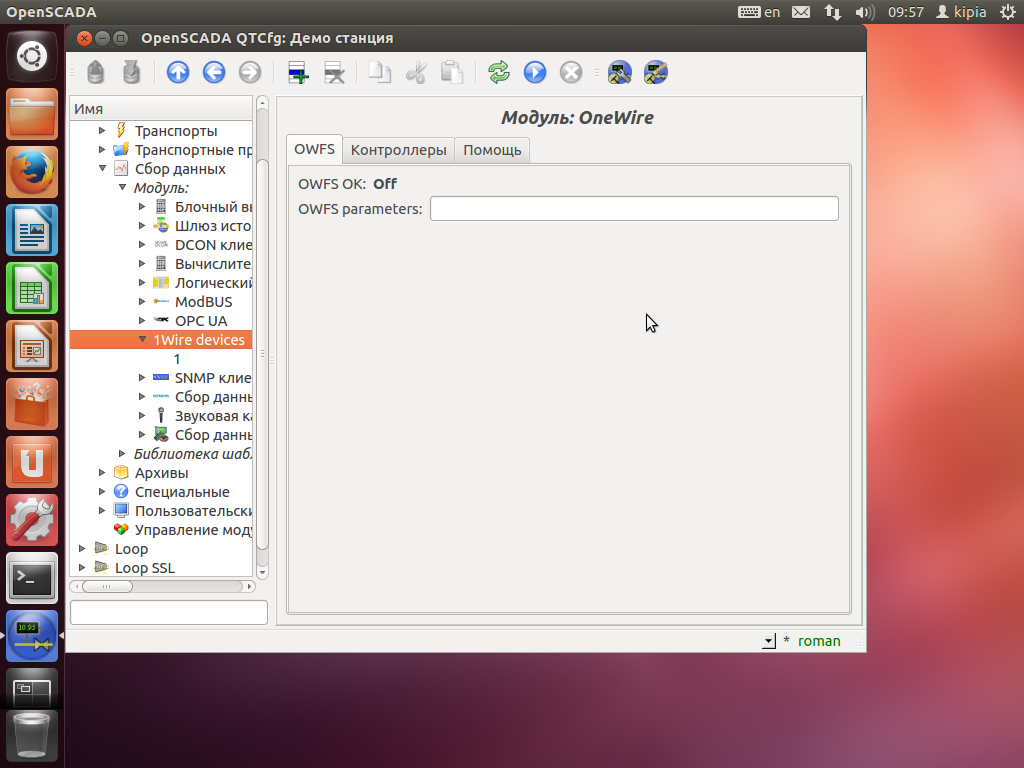This screenshot has width=1024, height=768.
Task: Open the Terminal from the Ubuntu launcher
Action: 32,578
